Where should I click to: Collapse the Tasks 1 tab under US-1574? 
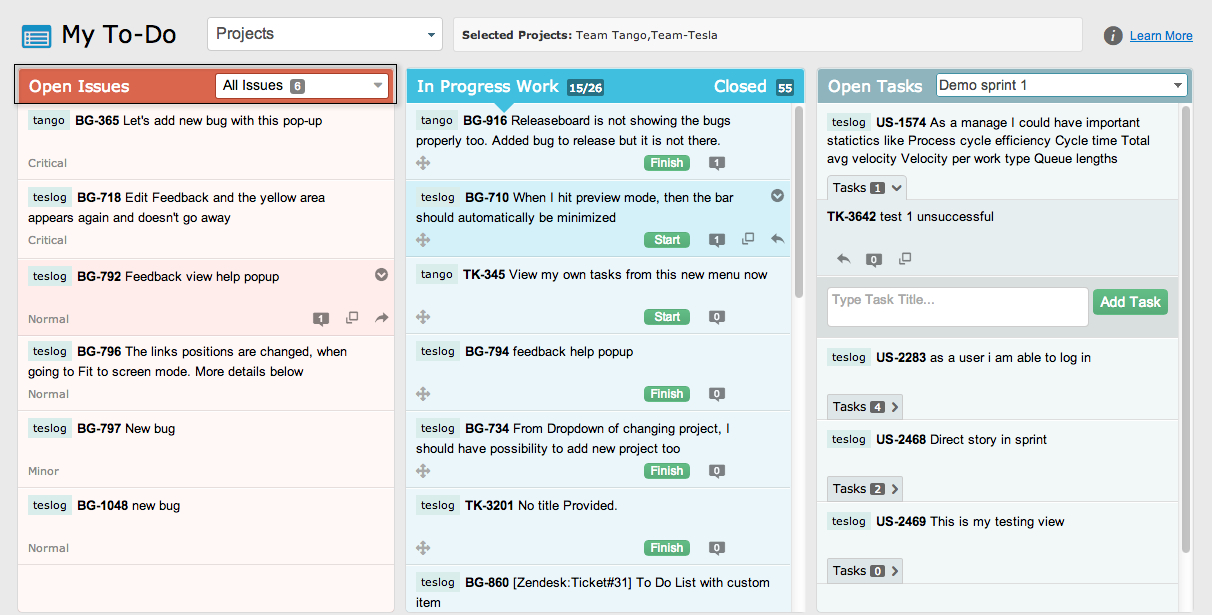(866, 187)
